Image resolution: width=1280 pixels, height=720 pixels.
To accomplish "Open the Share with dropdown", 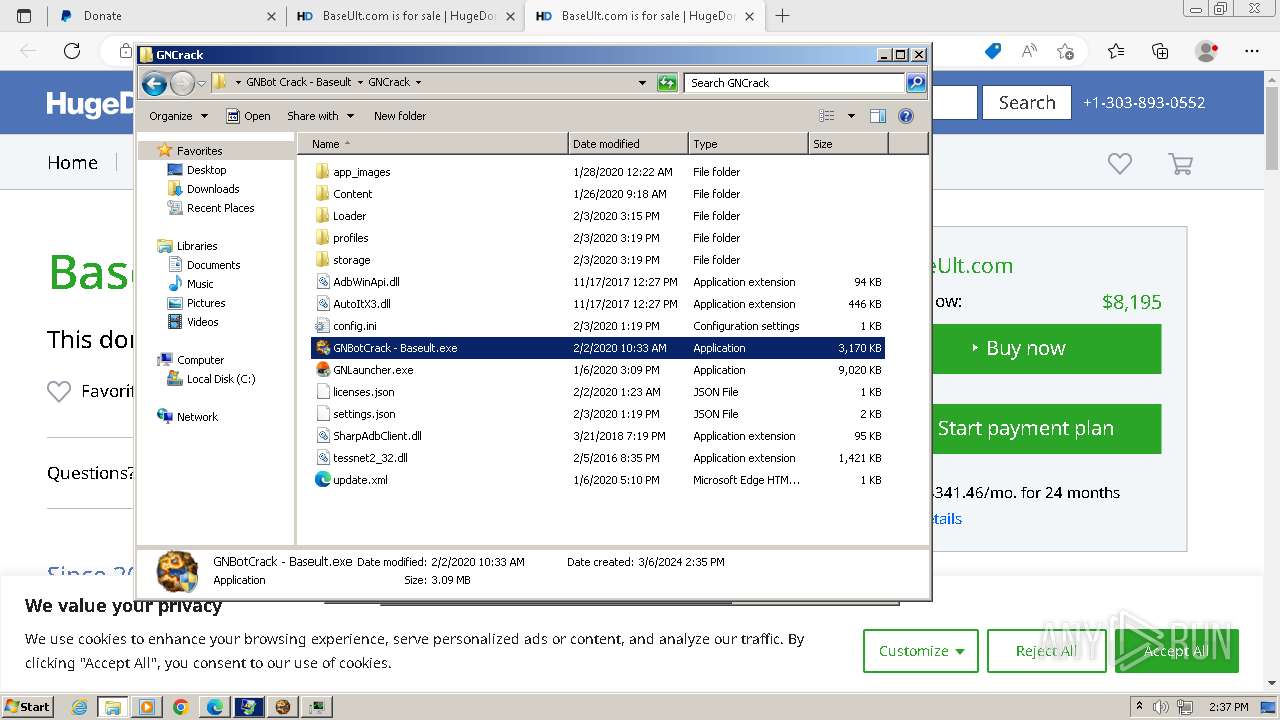I will coord(320,116).
